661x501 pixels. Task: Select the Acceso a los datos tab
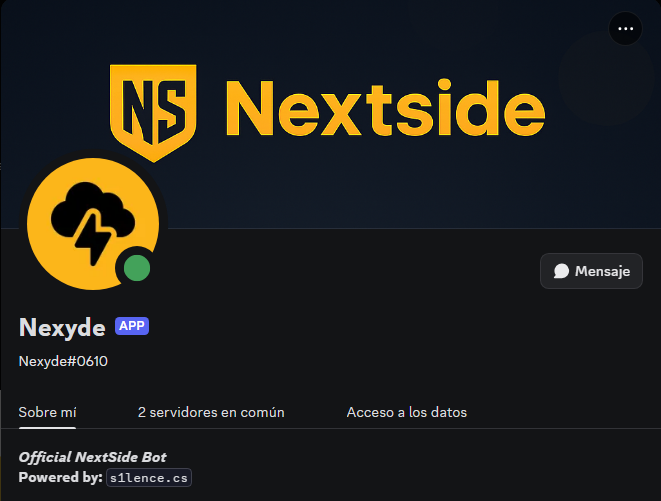pos(407,412)
